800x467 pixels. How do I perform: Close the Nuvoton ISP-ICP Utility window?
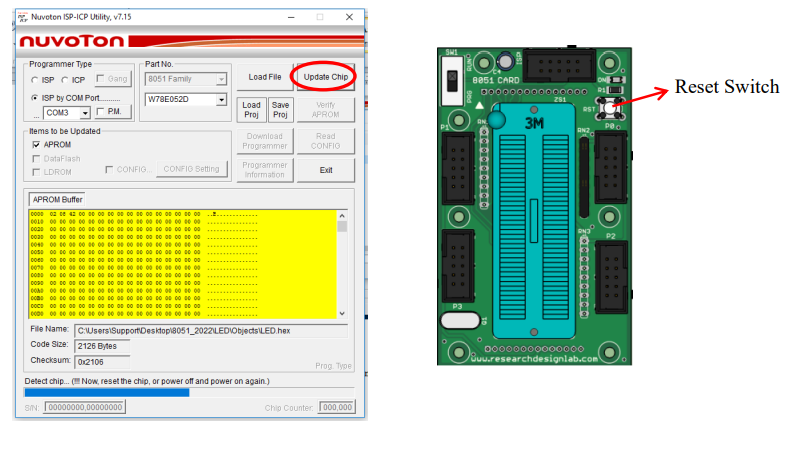pyautogui.click(x=348, y=17)
